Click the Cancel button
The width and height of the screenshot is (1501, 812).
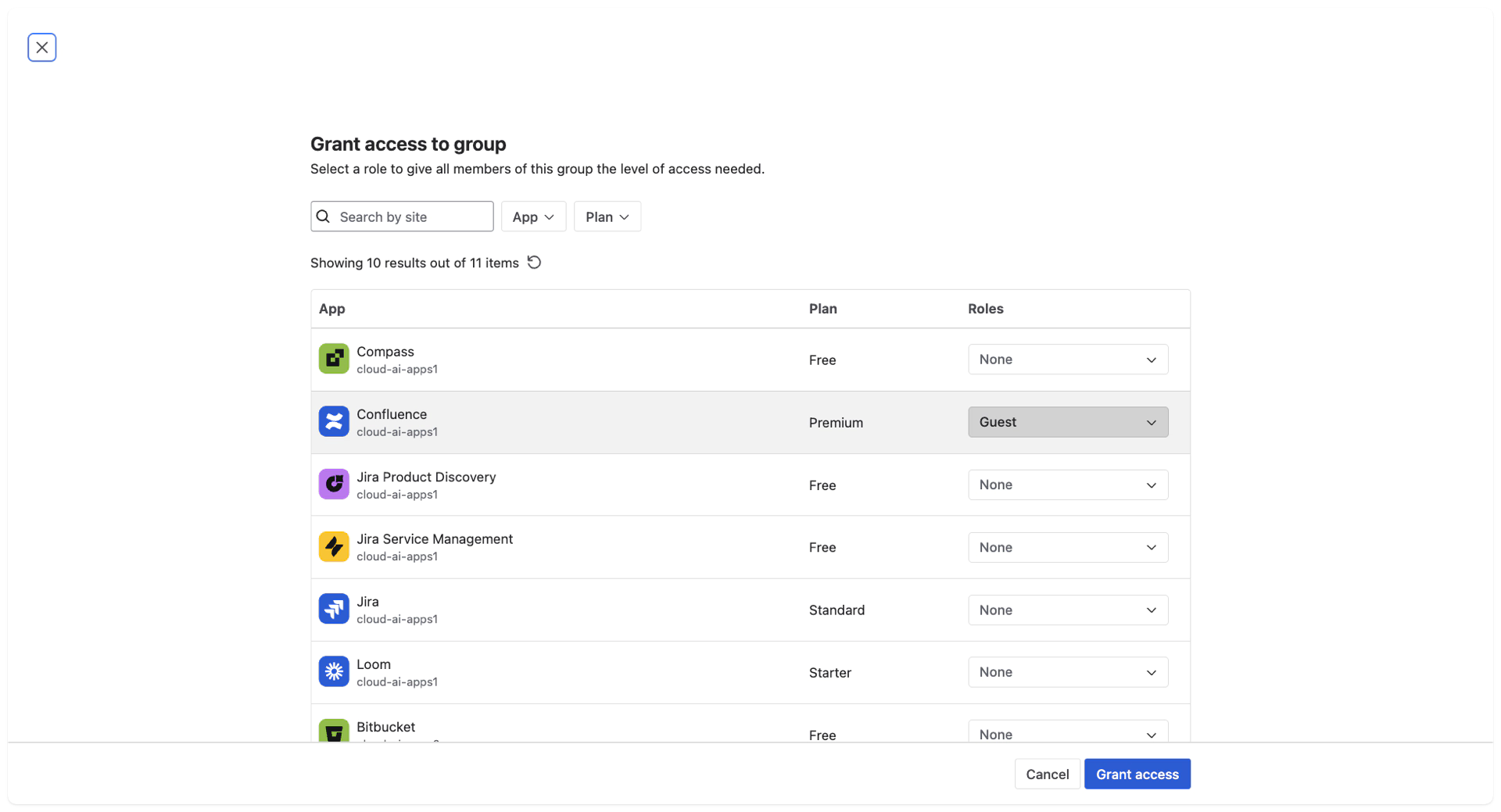pos(1047,774)
